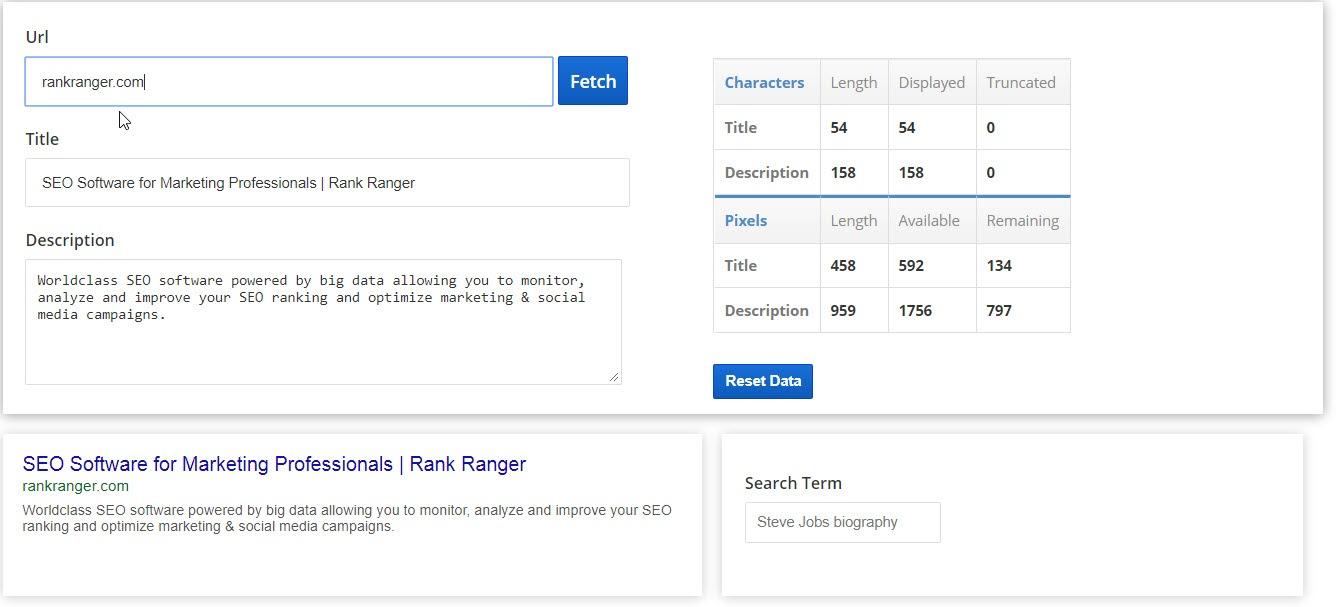
Task: Click the Truncated column header
Action: [x=1021, y=83]
